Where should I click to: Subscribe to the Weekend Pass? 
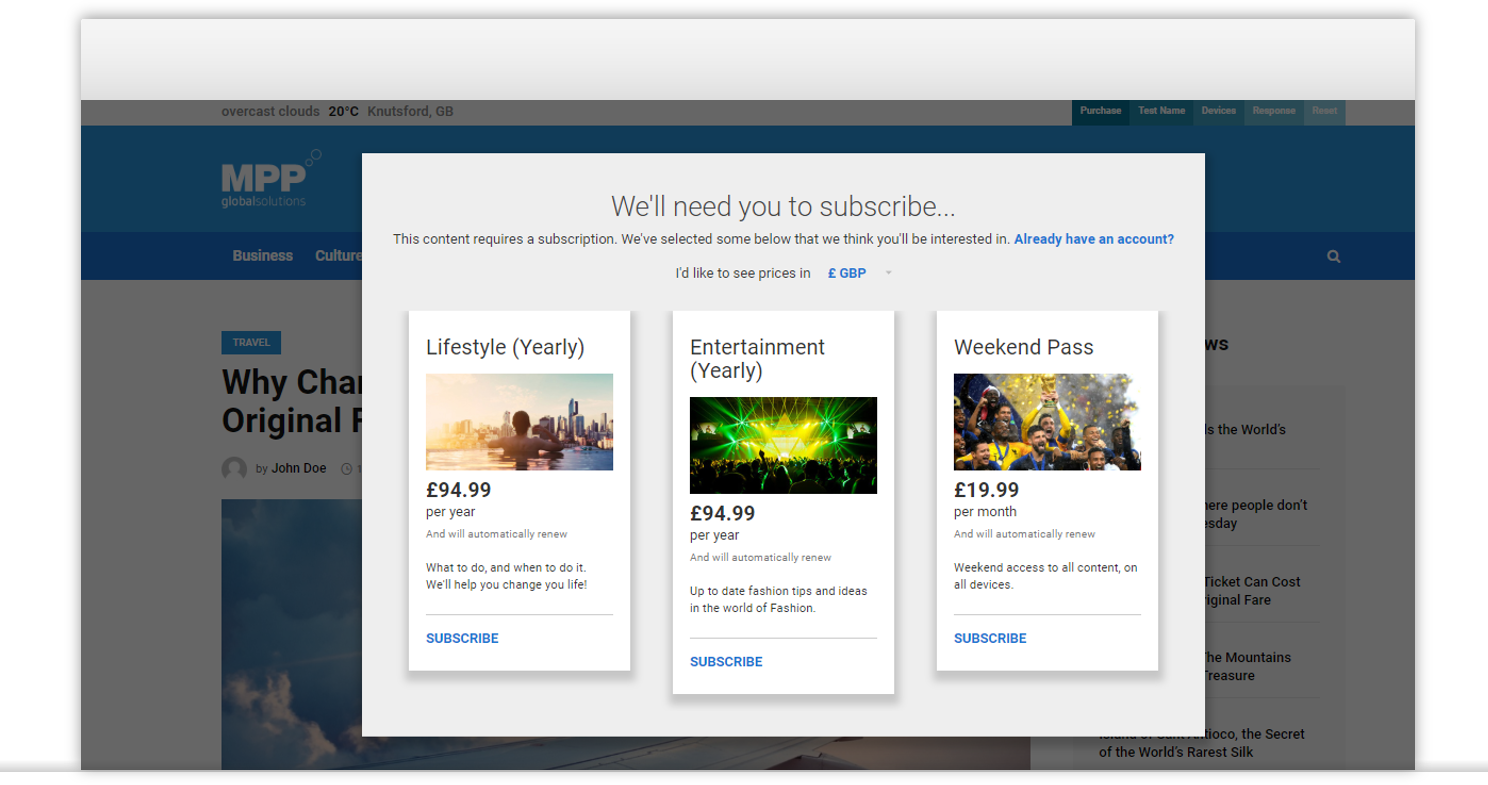click(990, 638)
